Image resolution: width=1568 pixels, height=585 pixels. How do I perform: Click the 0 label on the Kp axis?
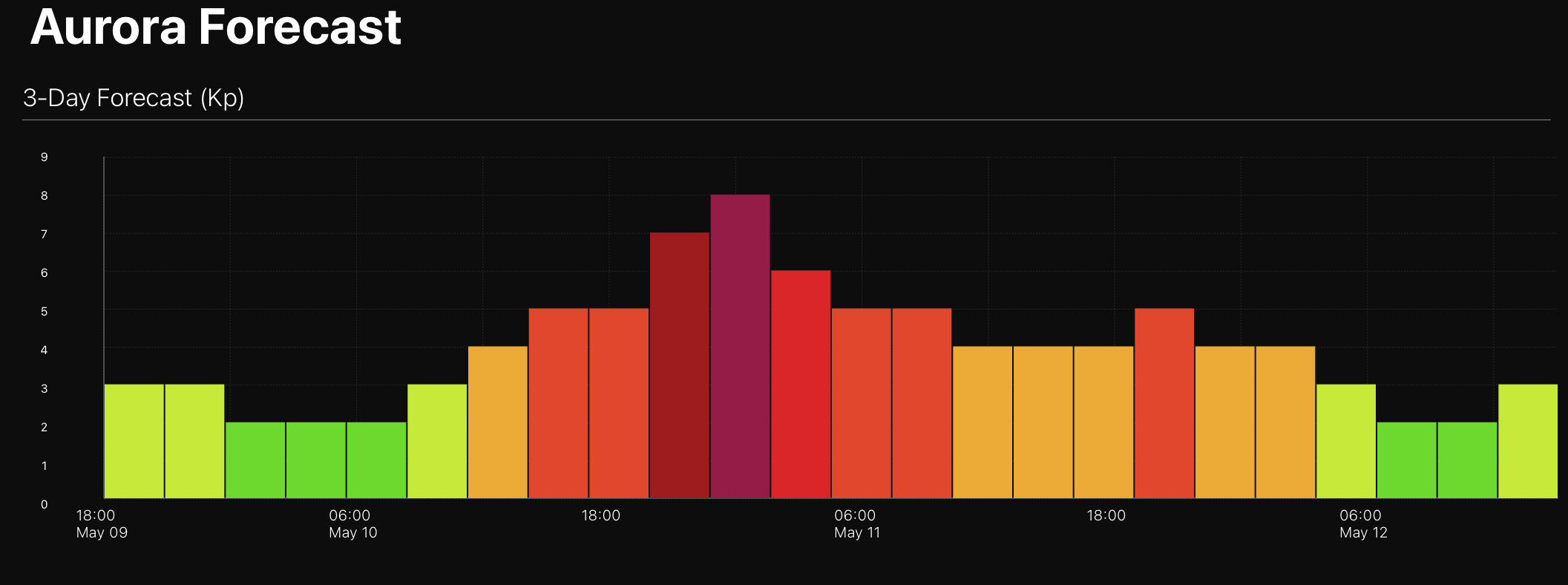tap(45, 505)
